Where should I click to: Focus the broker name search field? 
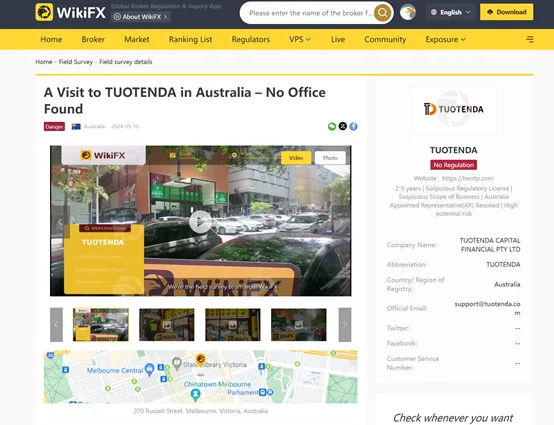310,13
